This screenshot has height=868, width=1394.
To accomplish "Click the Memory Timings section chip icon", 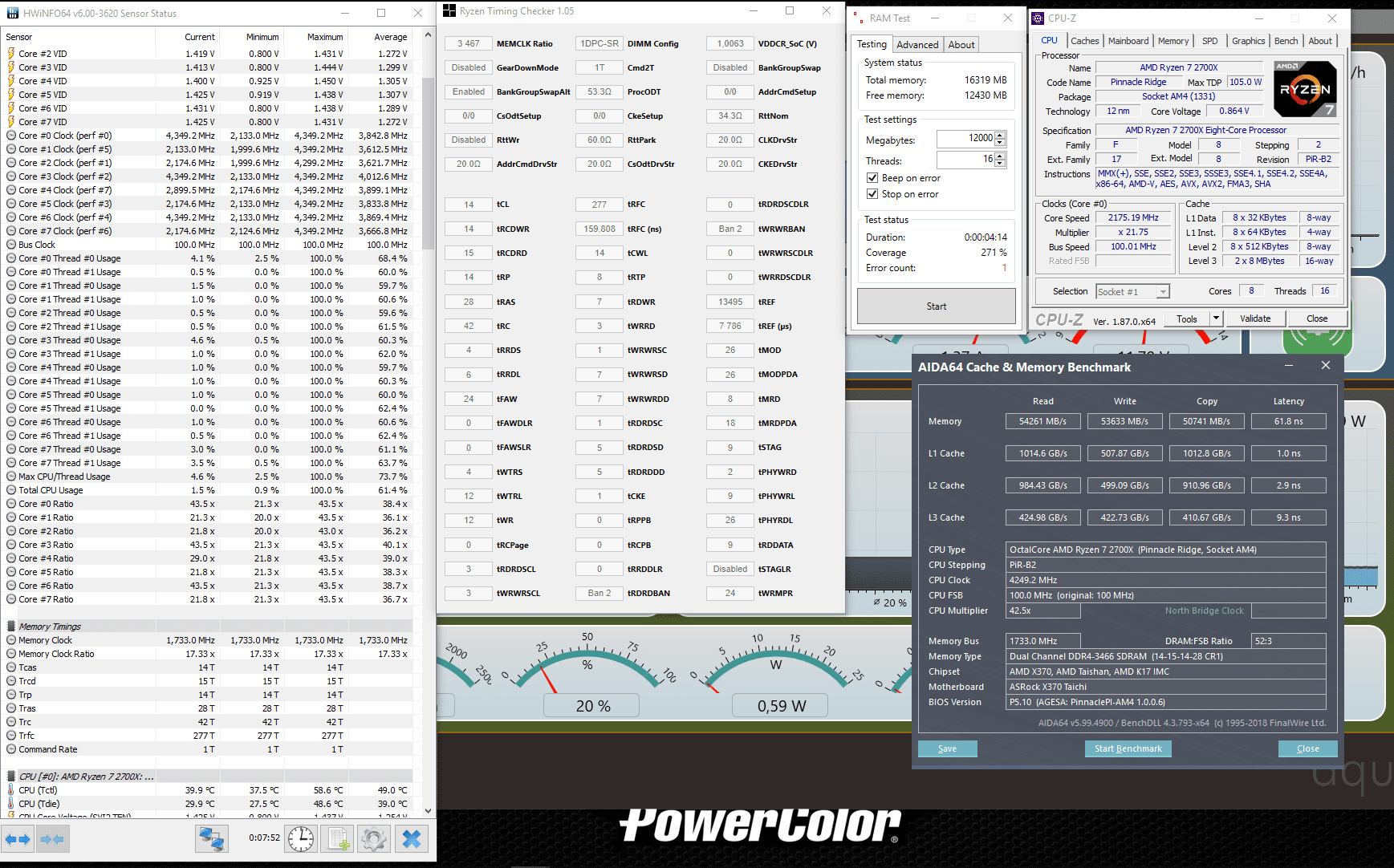I will pos(11,627).
